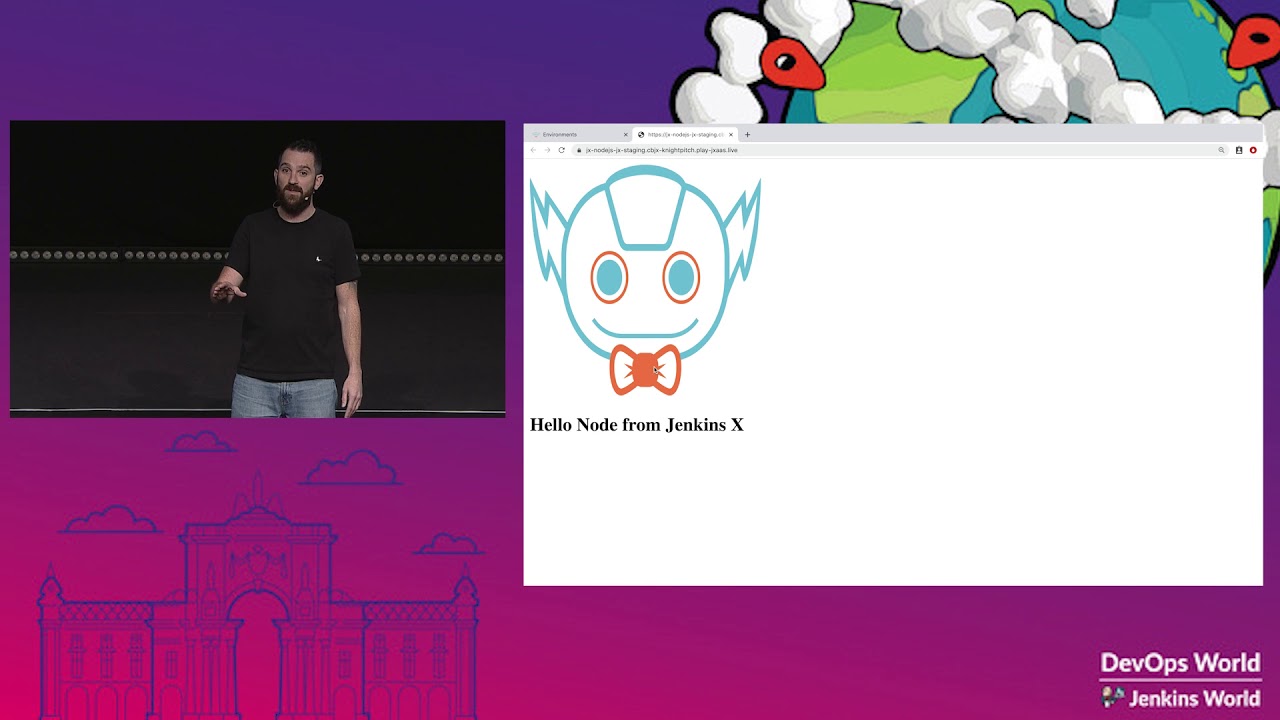The width and height of the screenshot is (1280, 720).
Task: Click the Jenkins X robot logo image
Action: [x=645, y=281]
